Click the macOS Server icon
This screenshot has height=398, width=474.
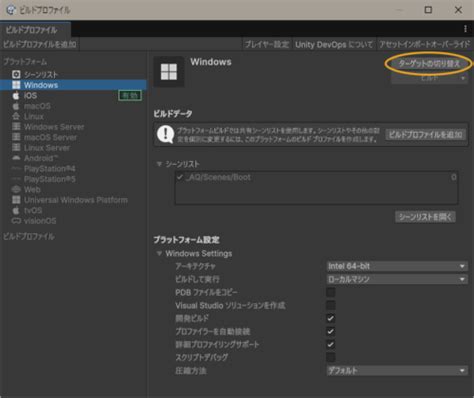click(16, 137)
